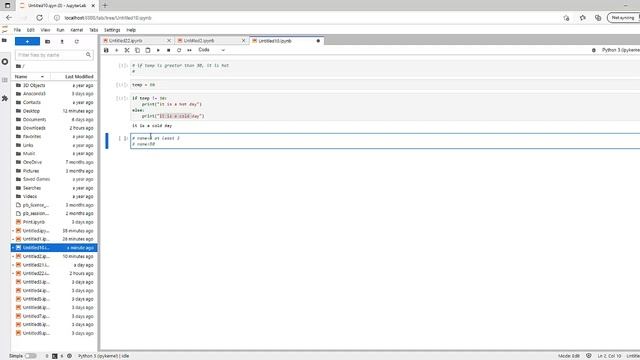Image resolution: width=640 pixels, height=360 pixels.
Task: Select the Downloads folder
Action: tap(54, 128)
